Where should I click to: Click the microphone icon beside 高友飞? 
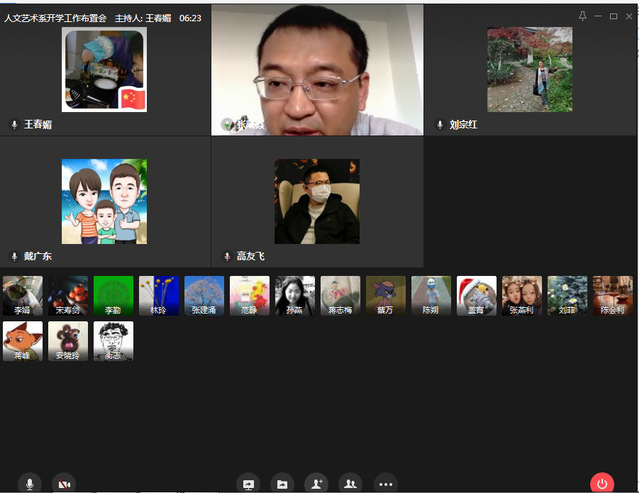(x=227, y=256)
